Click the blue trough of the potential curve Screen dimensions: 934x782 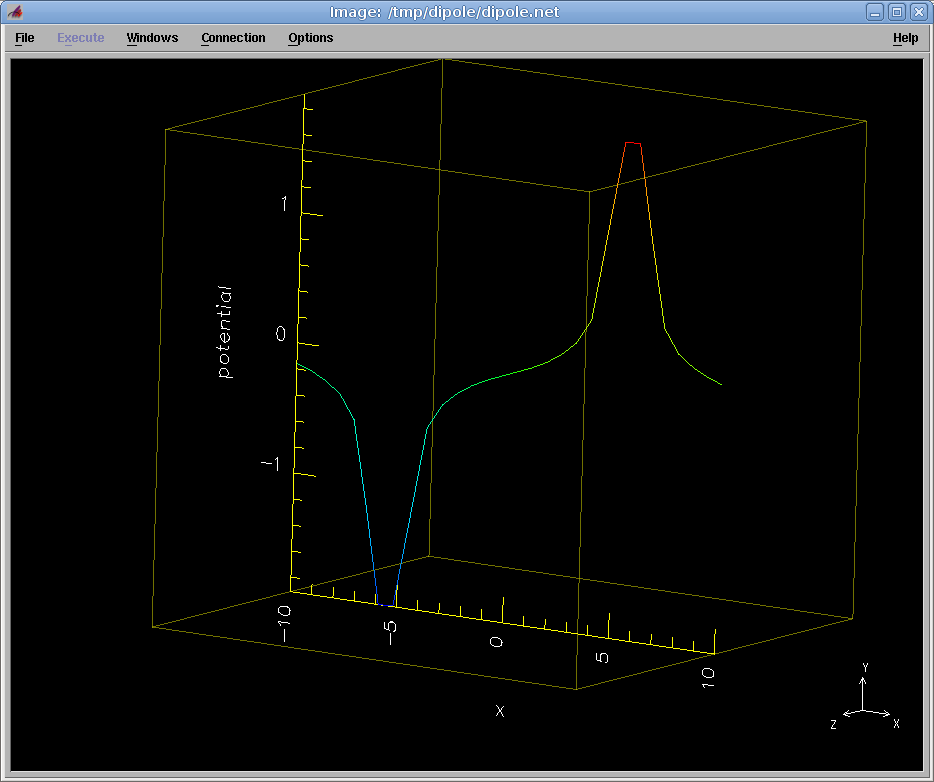(386, 602)
